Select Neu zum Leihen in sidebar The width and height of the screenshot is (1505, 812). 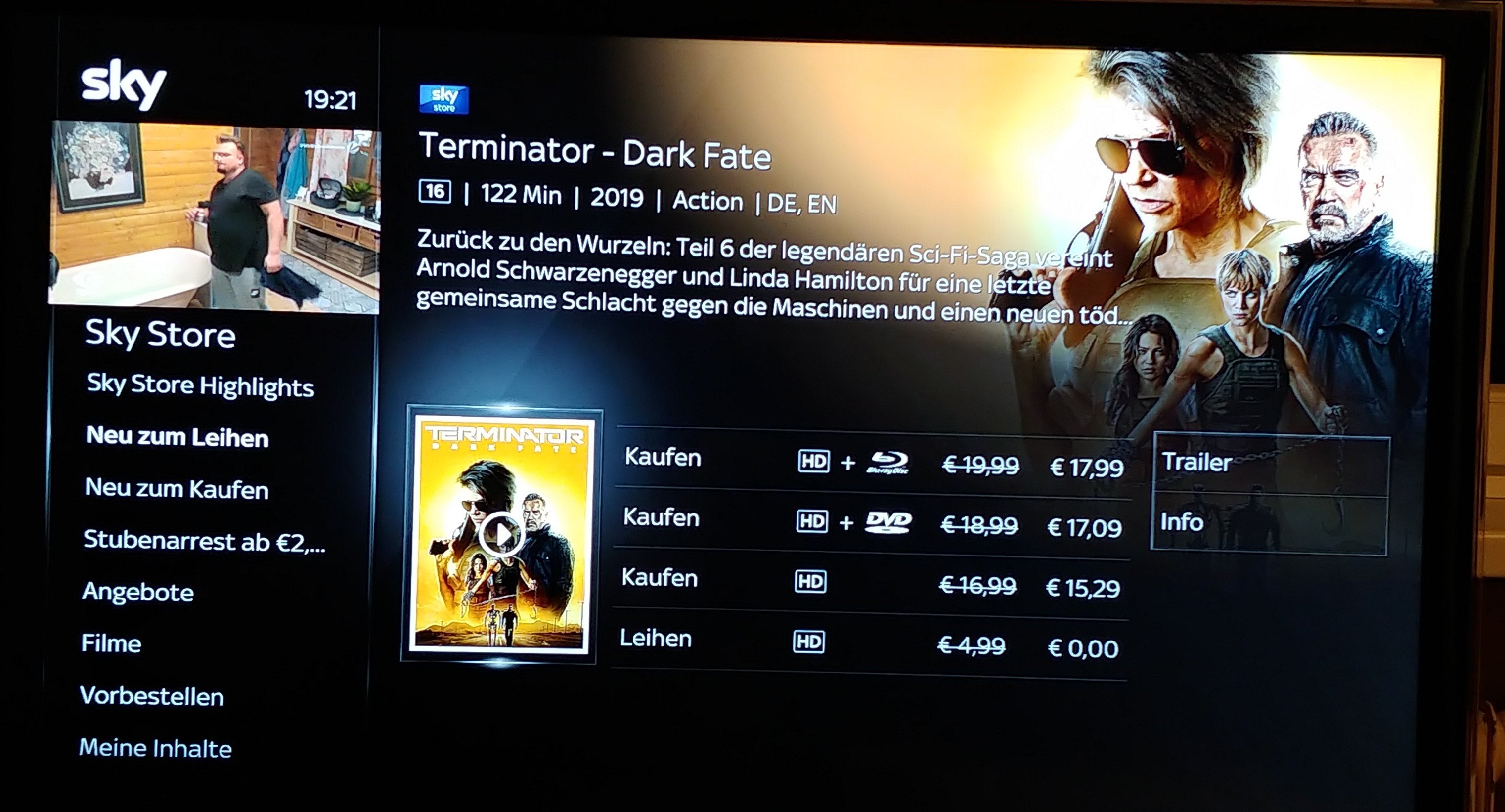pos(177,436)
